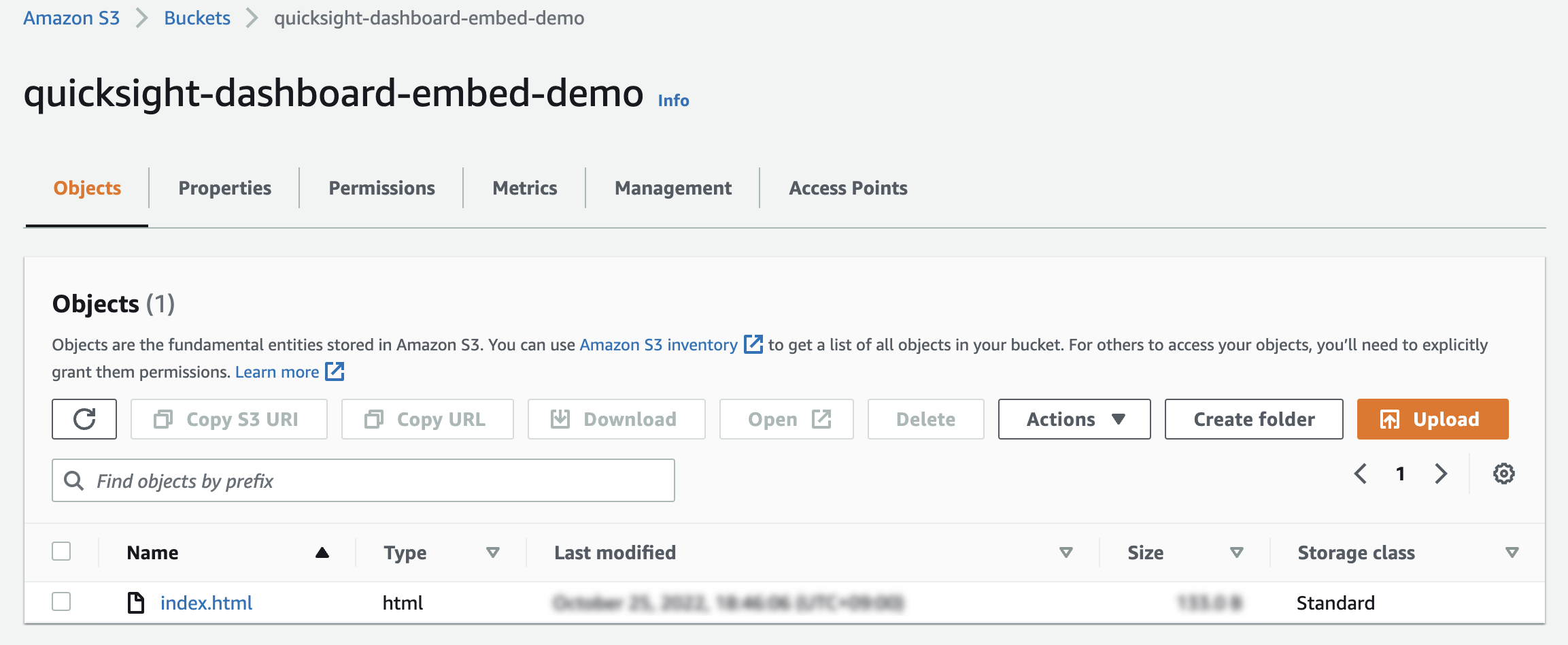Click the Last modified column header

point(615,552)
